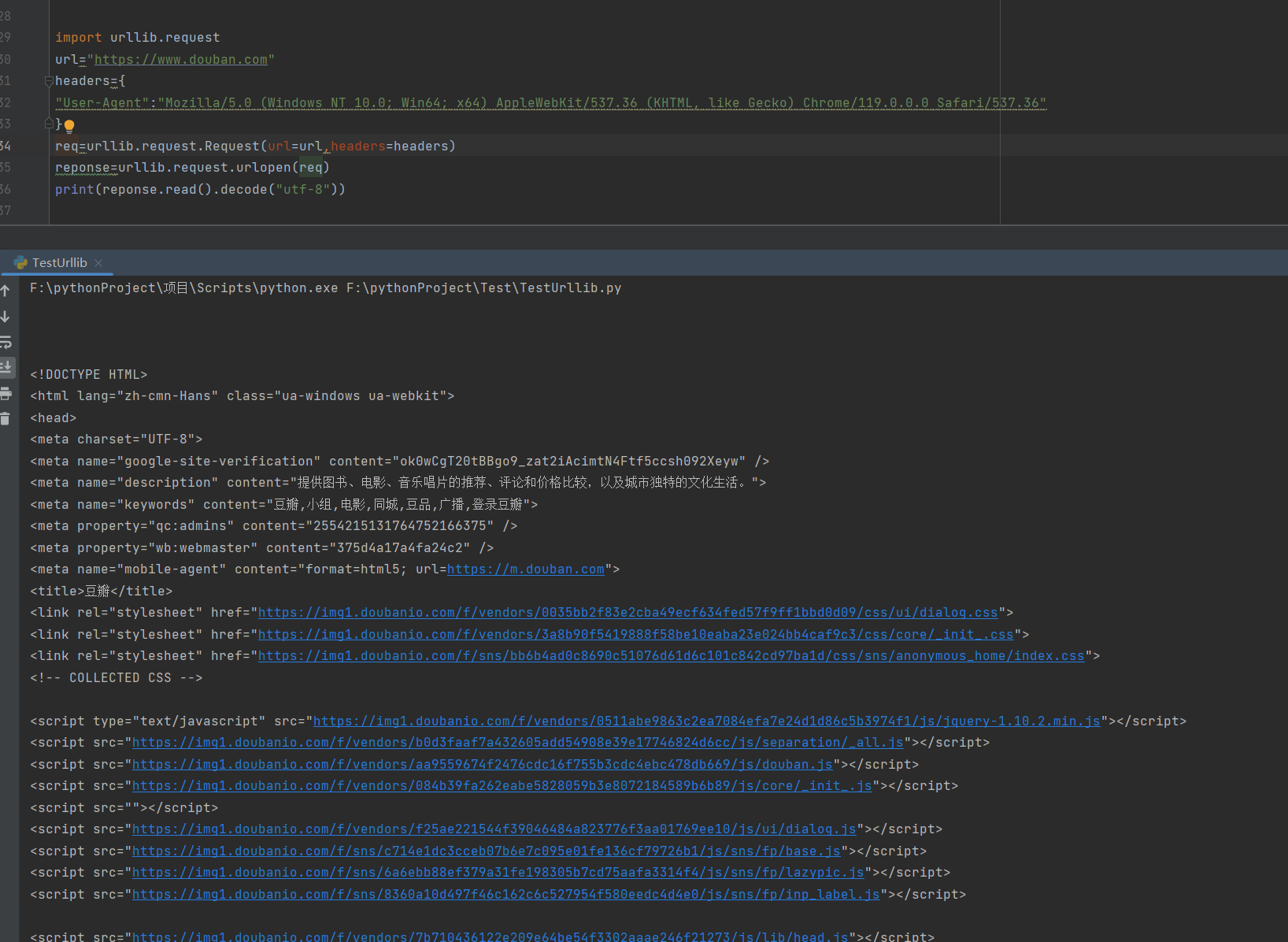Click the urllib.request.Request call line
1288x942 pixels.
255,146
